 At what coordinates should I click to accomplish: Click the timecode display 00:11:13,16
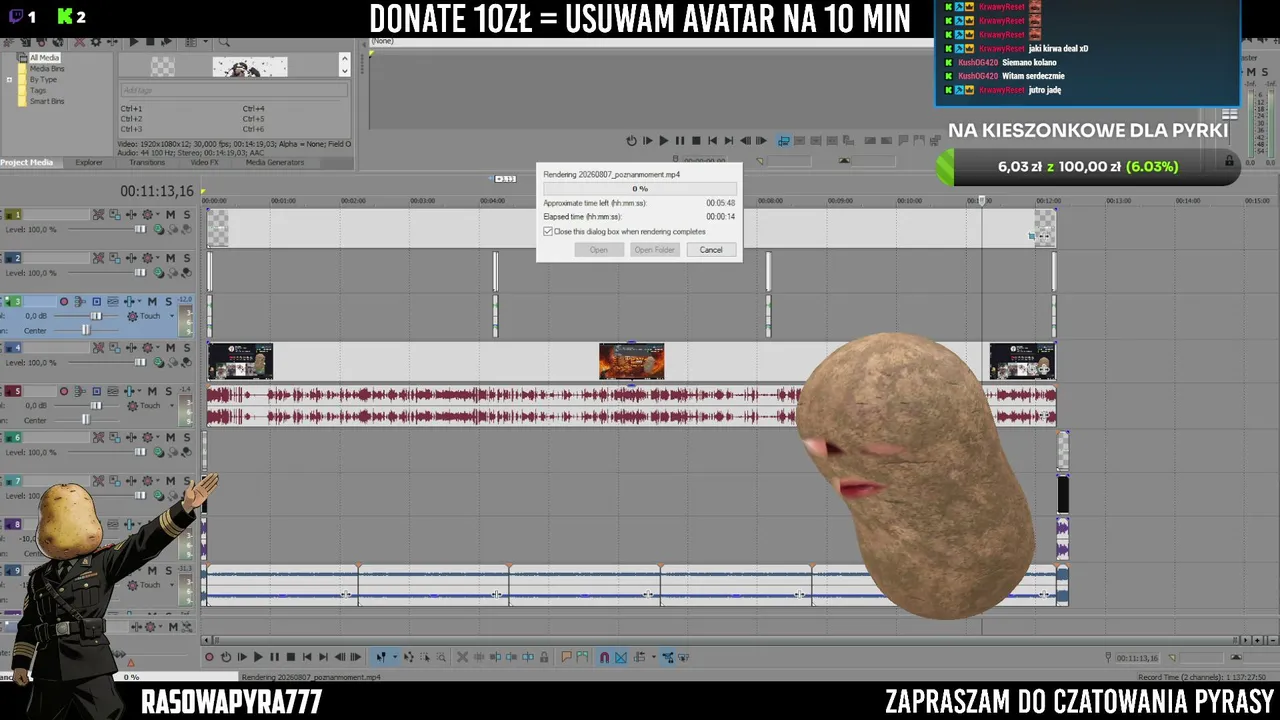(157, 191)
